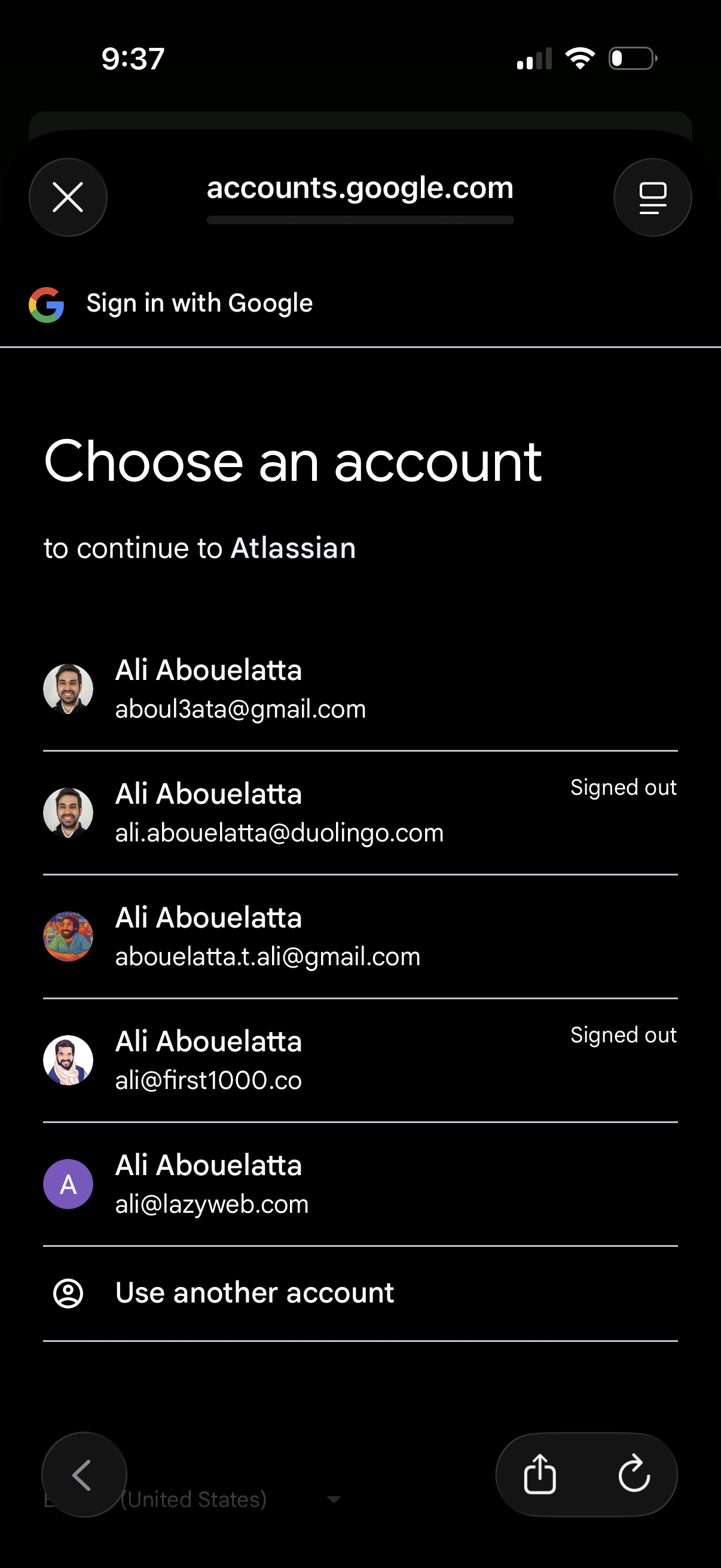This screenshot has height=1568, width=721.
Task: Open the Atlassian link
Action: [293, 548]
